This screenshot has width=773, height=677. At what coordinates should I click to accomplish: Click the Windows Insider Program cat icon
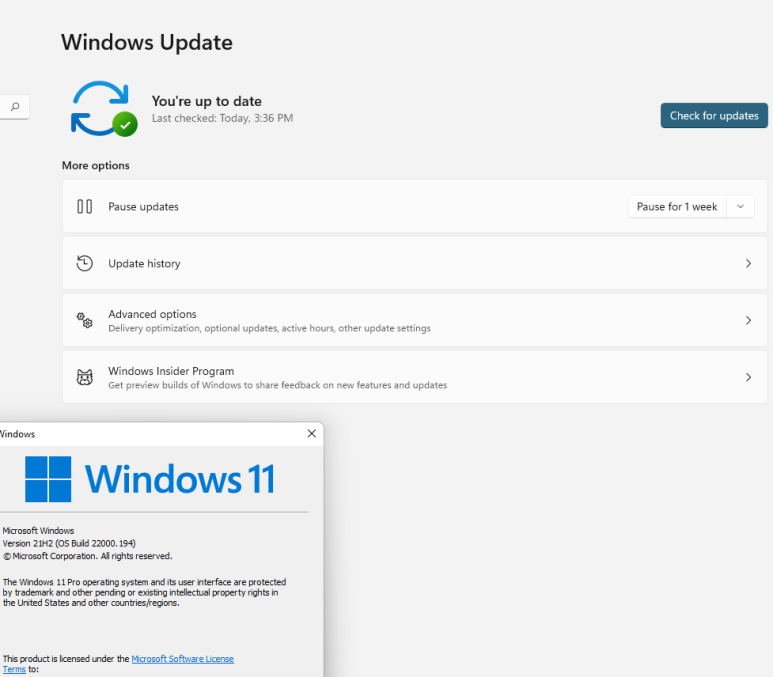[x=84, y=377]
